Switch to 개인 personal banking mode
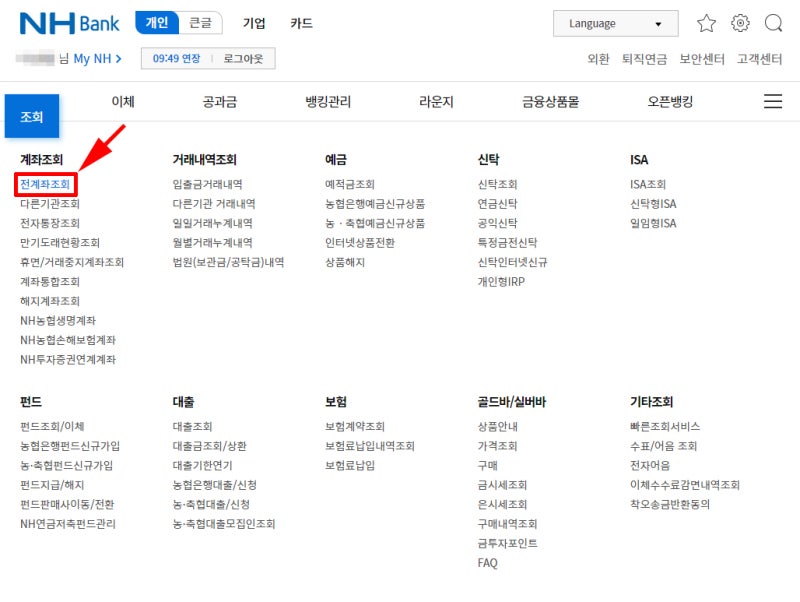The height and width of the screenshot is (602, 800). tap(157, 23)
